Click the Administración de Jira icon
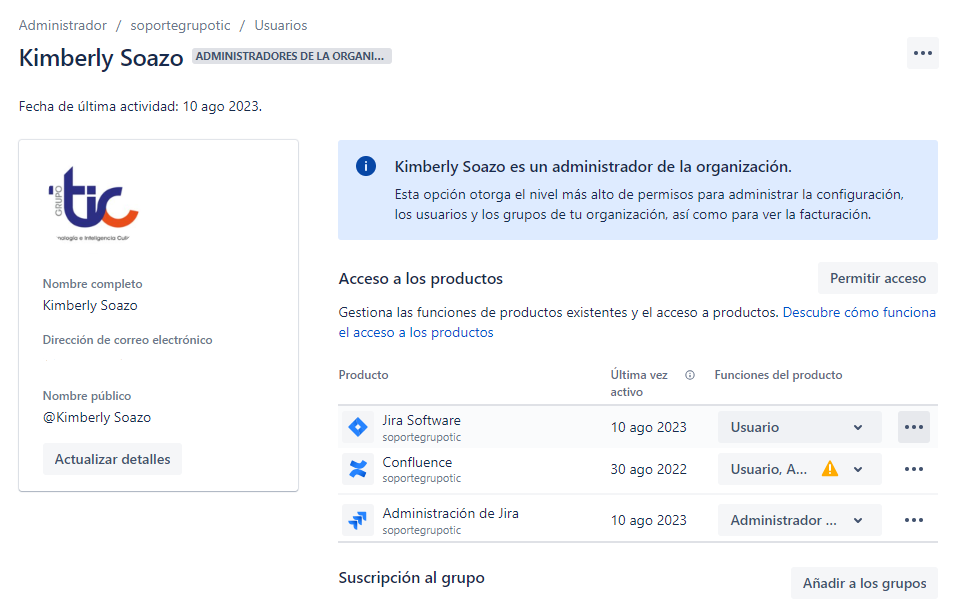 pos(358,520)
